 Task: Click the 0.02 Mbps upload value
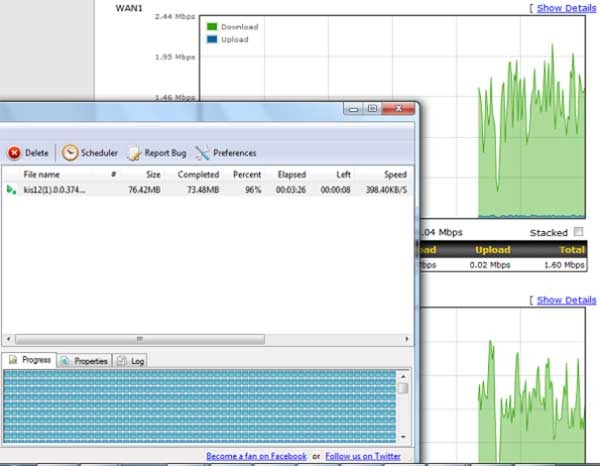point(490,265)
